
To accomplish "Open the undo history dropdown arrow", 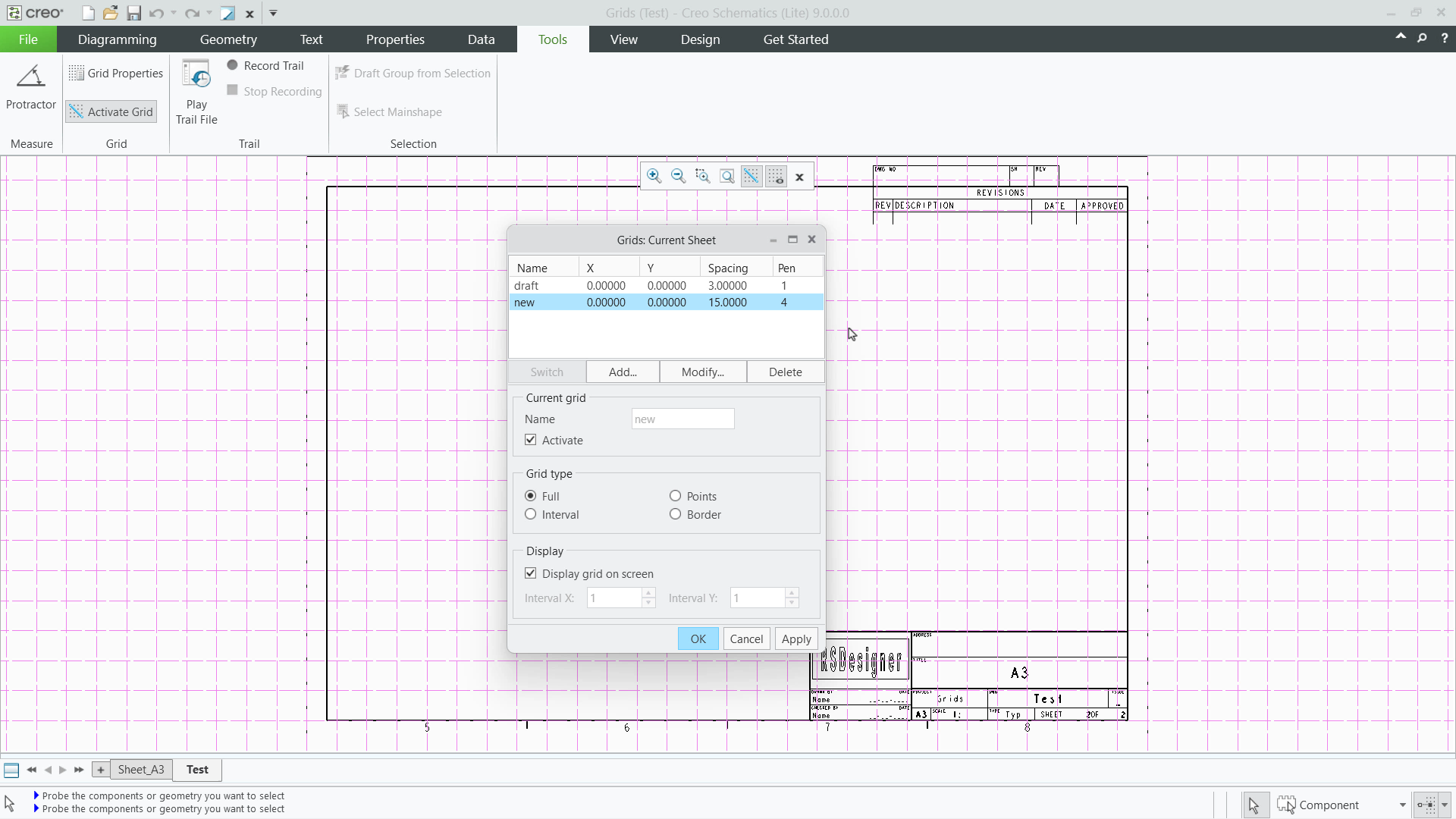I will [x=174, y=13].
